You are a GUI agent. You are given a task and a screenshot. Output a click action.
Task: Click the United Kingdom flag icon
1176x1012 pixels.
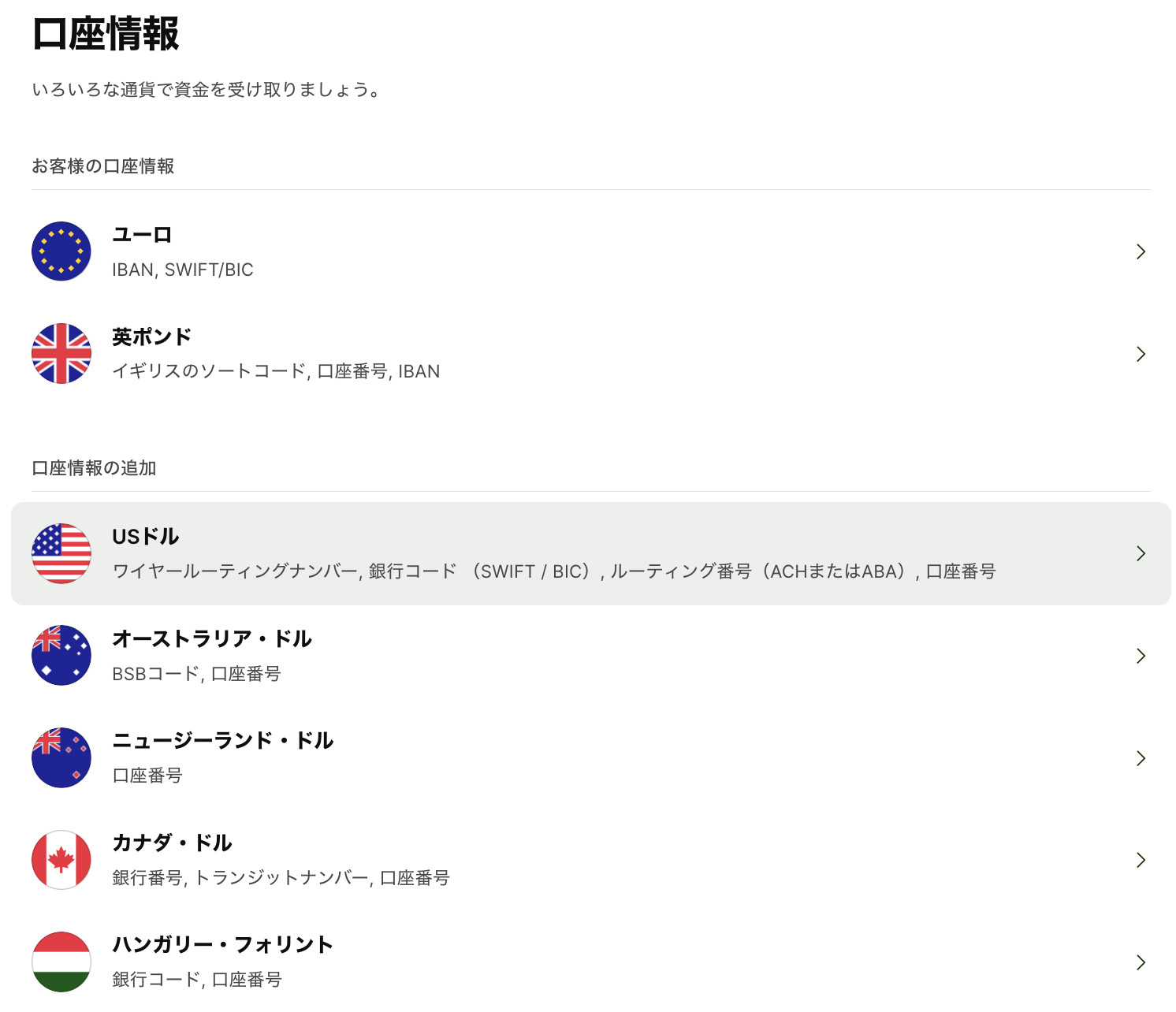point(61,354)
